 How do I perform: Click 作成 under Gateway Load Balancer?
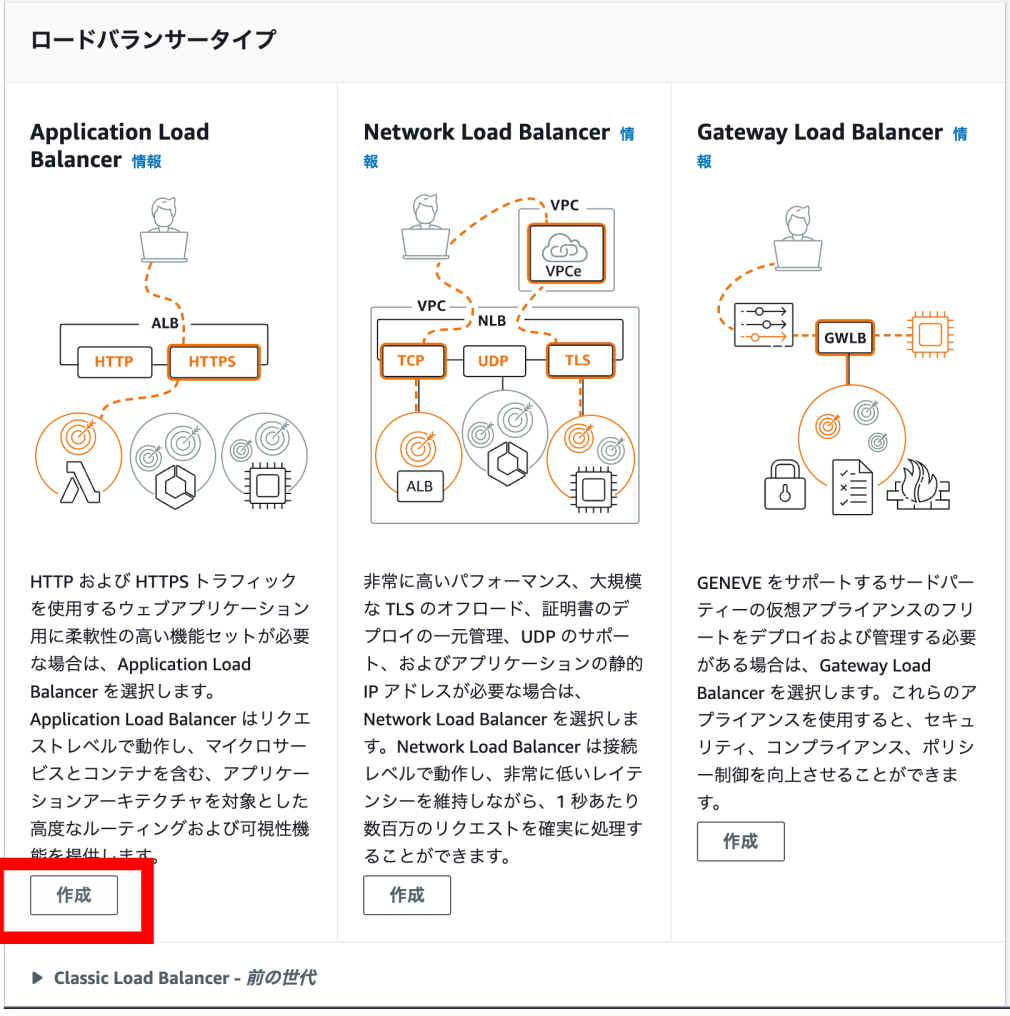click(x=741, y=841)
